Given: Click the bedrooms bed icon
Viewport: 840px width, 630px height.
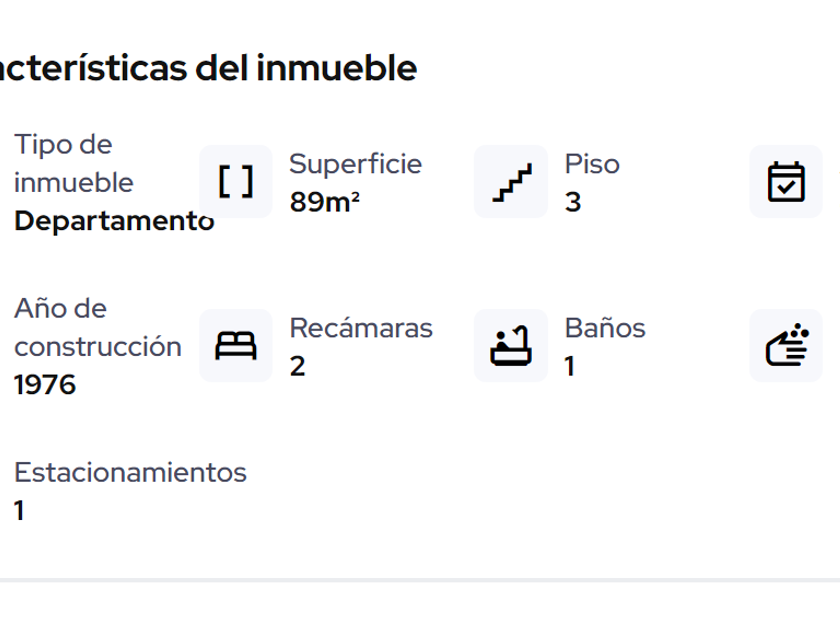Looking at the screenshot, I should (236, 346).
